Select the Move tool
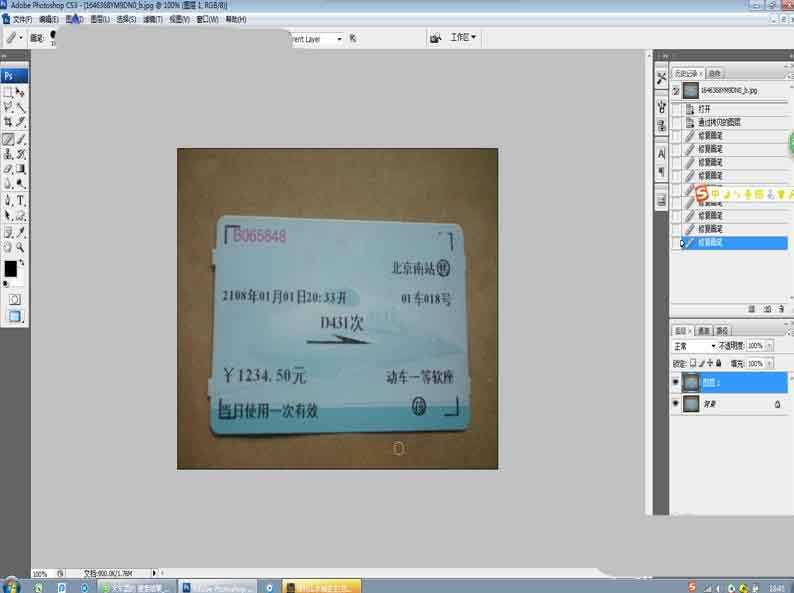This screenshot has width=794, height=593. (21, 92)
